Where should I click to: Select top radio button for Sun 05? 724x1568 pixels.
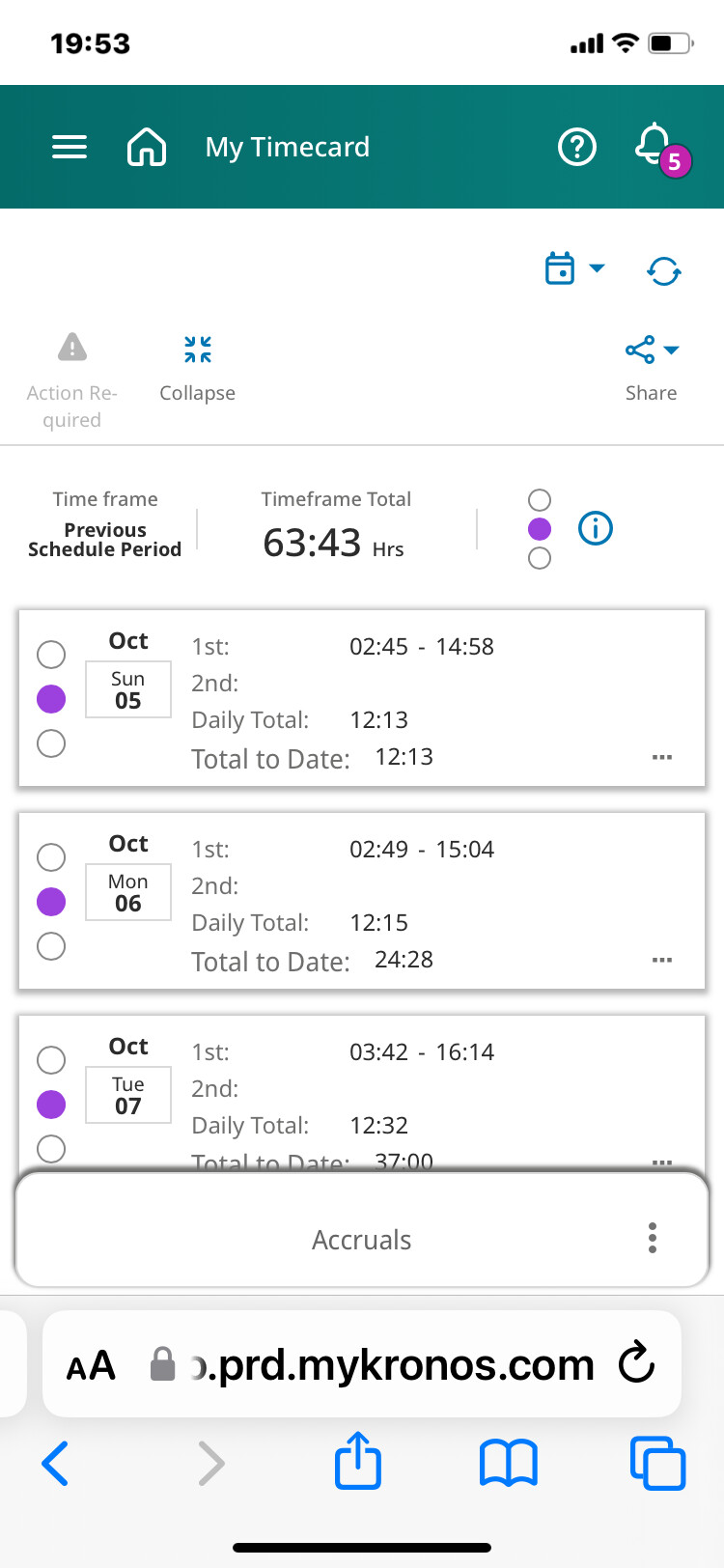click(x=51, y=655)
